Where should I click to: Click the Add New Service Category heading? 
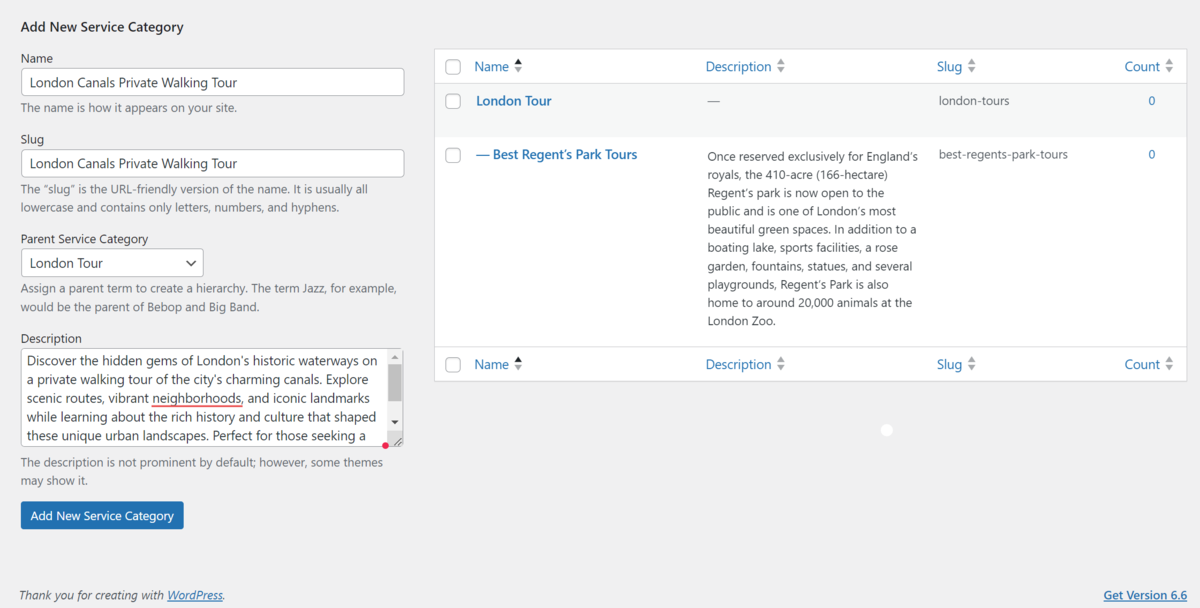(x=102, y=27)
